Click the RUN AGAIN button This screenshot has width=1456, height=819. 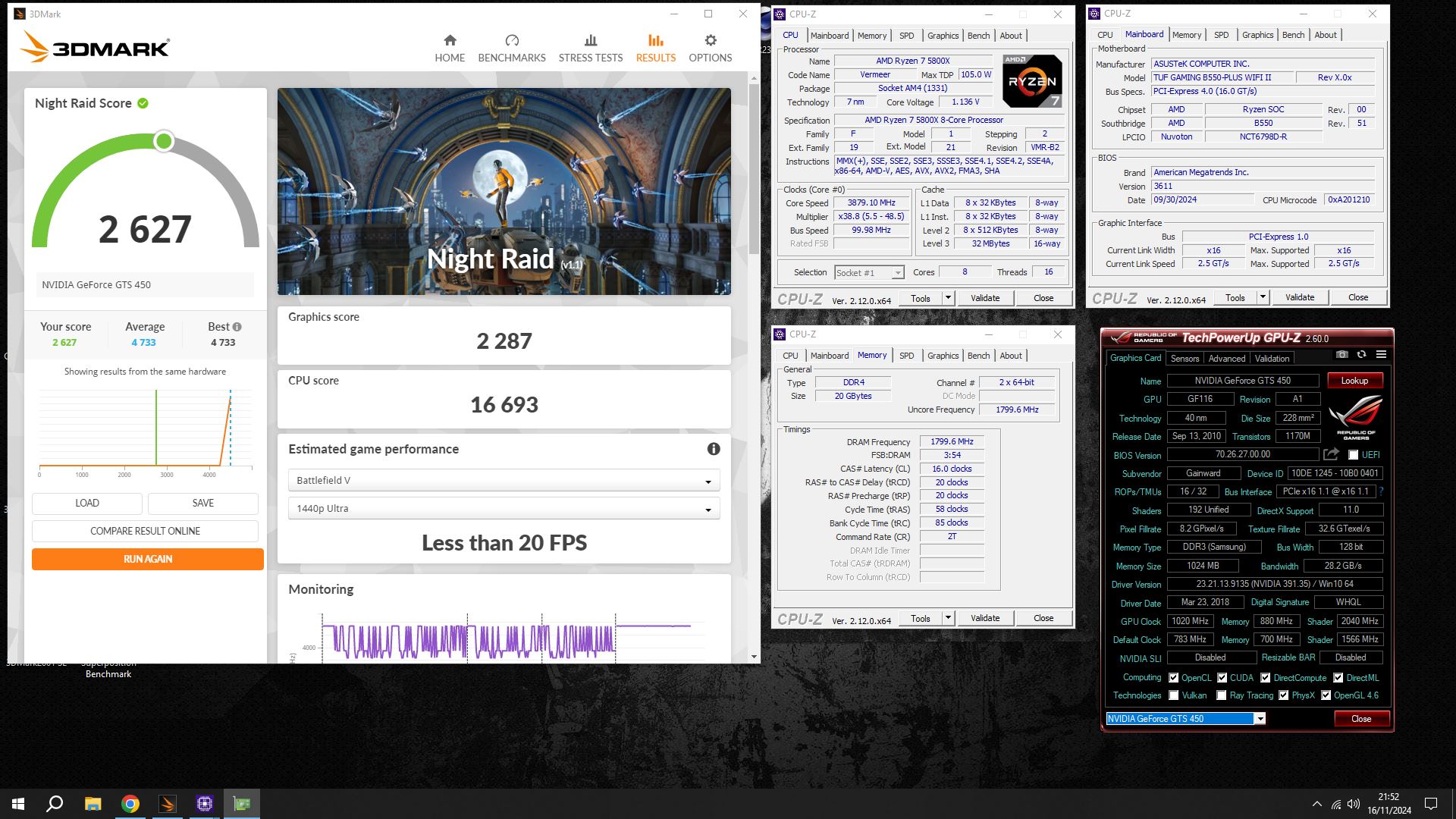pyautogui.click(x=148, y=559)
